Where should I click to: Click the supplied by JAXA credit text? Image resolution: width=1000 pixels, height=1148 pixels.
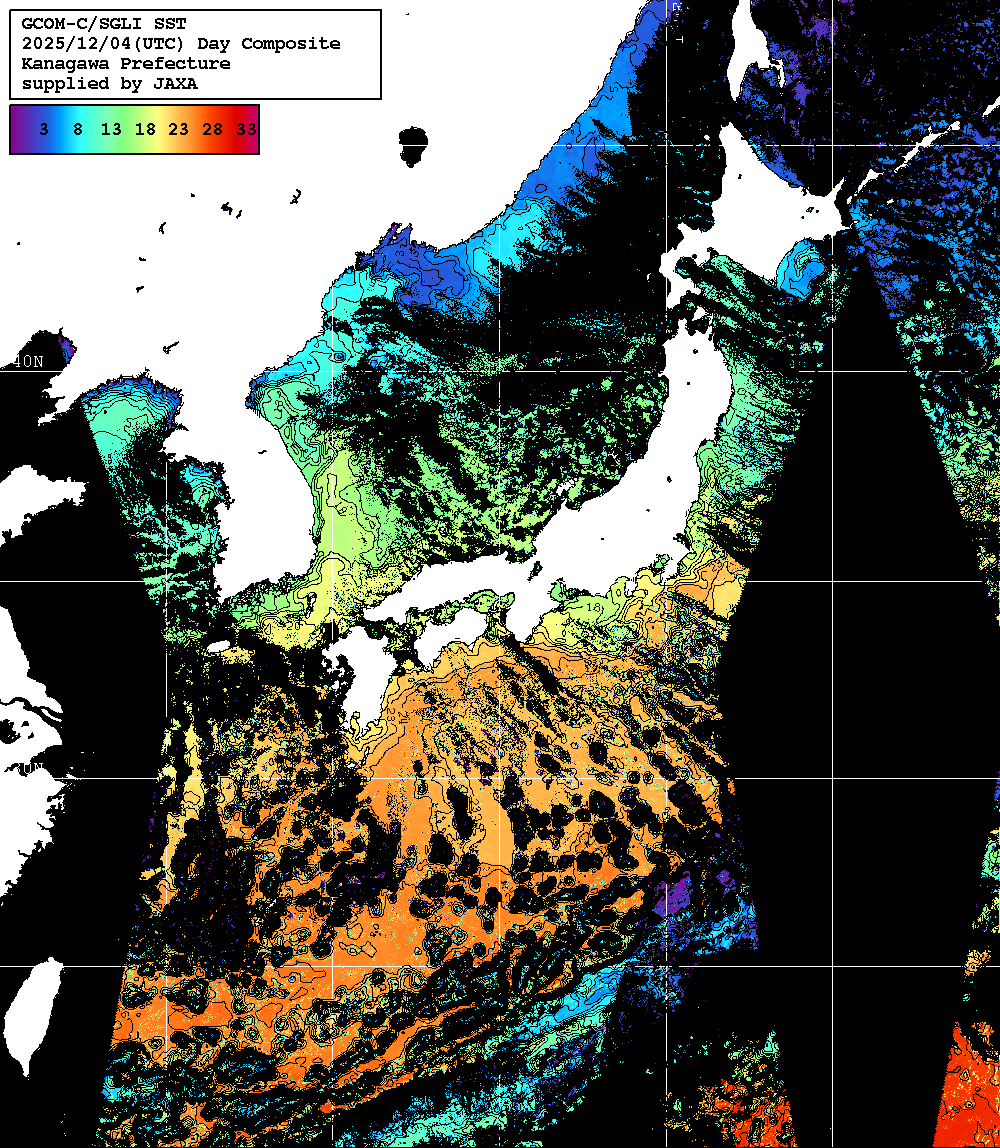(x=110, y=84)
